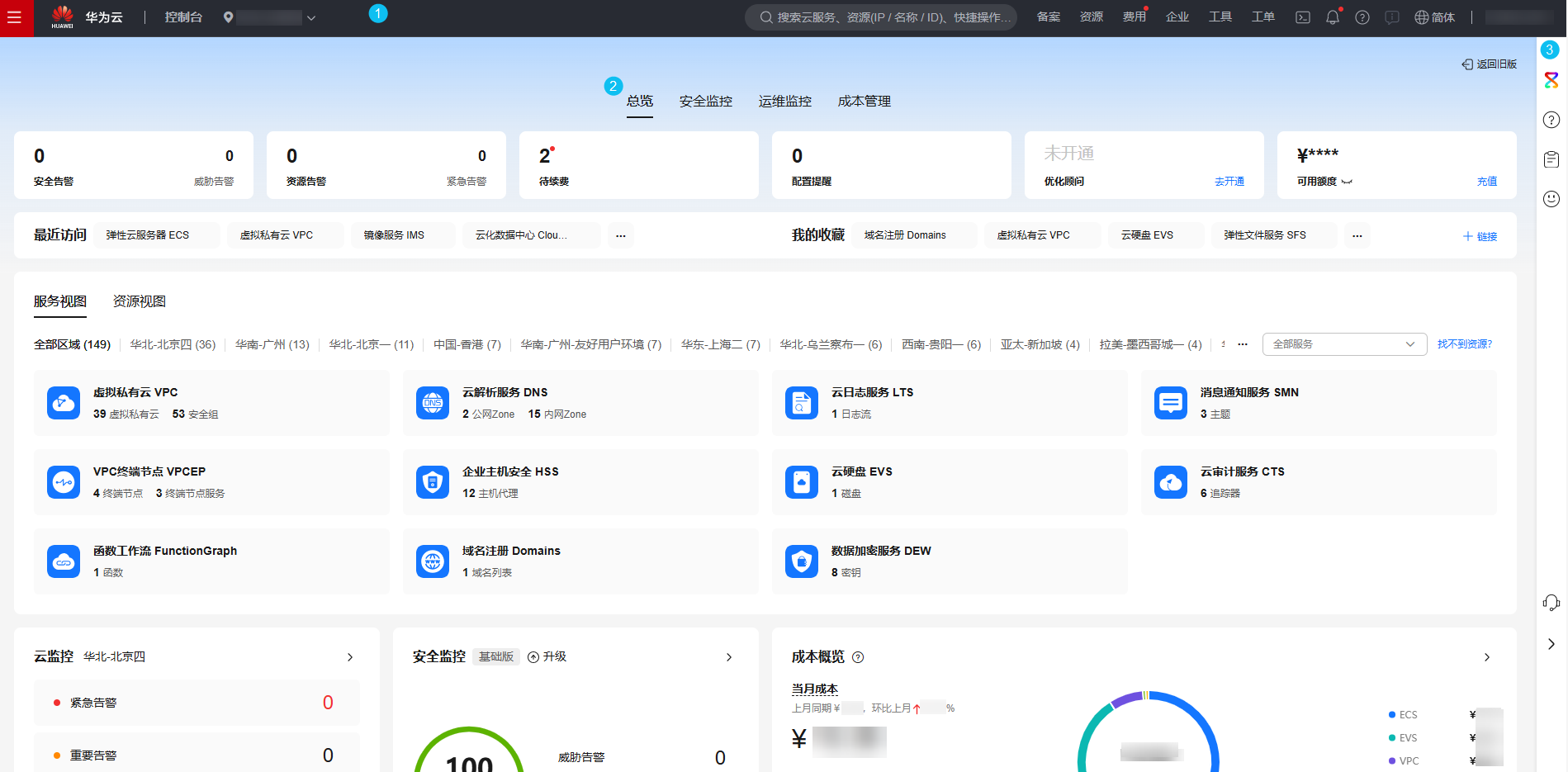Switch to the 成本管理 tab
The width and height of the screenshot is (1568, 772).
pyautogui.click(x=865, y=101)
